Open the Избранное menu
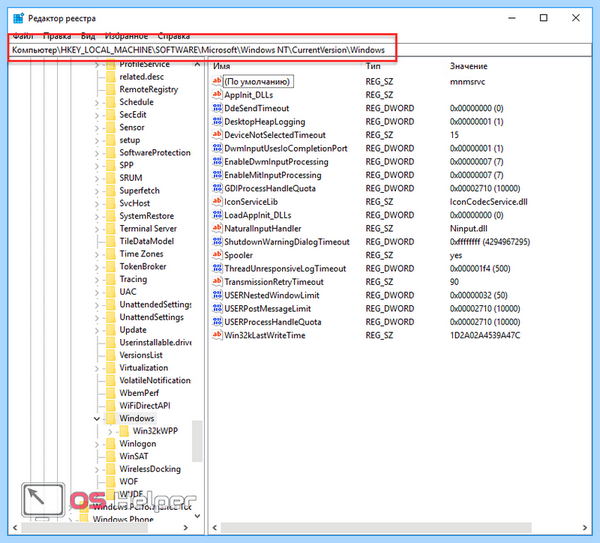 (126, 36)
